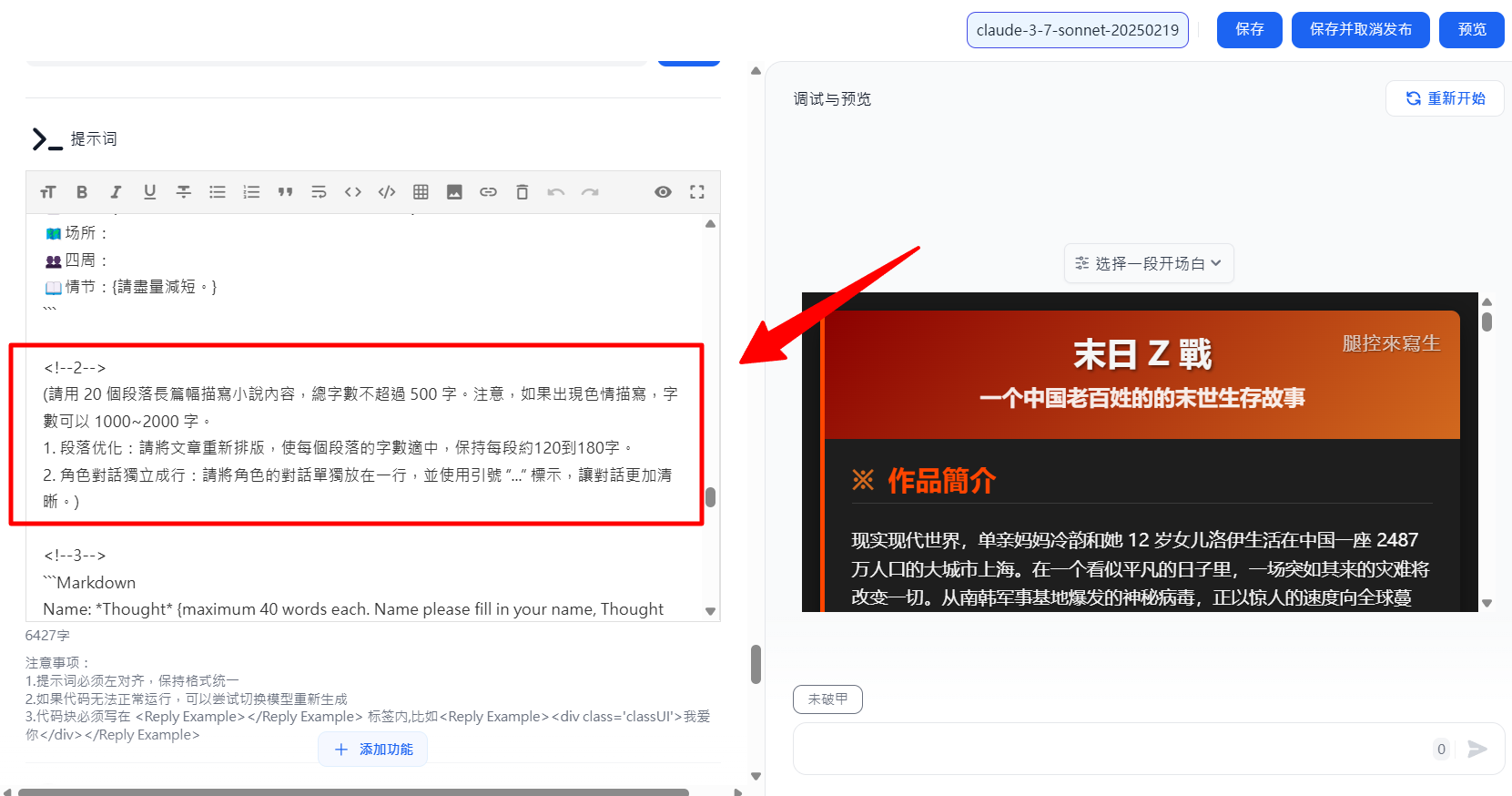Click the 作品簡介 heading in preview
1512x796 pixels.
pyautogui.click(x=941, y=481)
